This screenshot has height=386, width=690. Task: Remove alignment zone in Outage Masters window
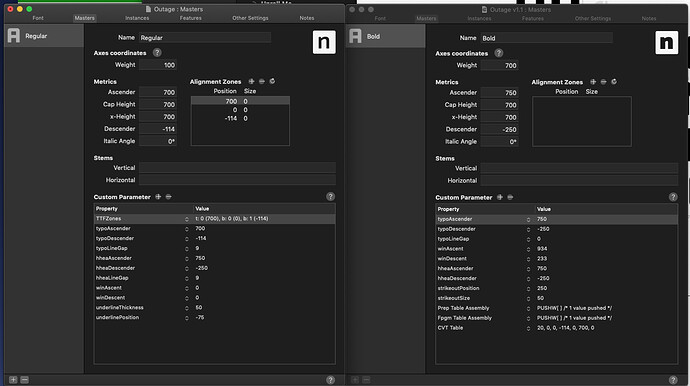coord(262,81)
